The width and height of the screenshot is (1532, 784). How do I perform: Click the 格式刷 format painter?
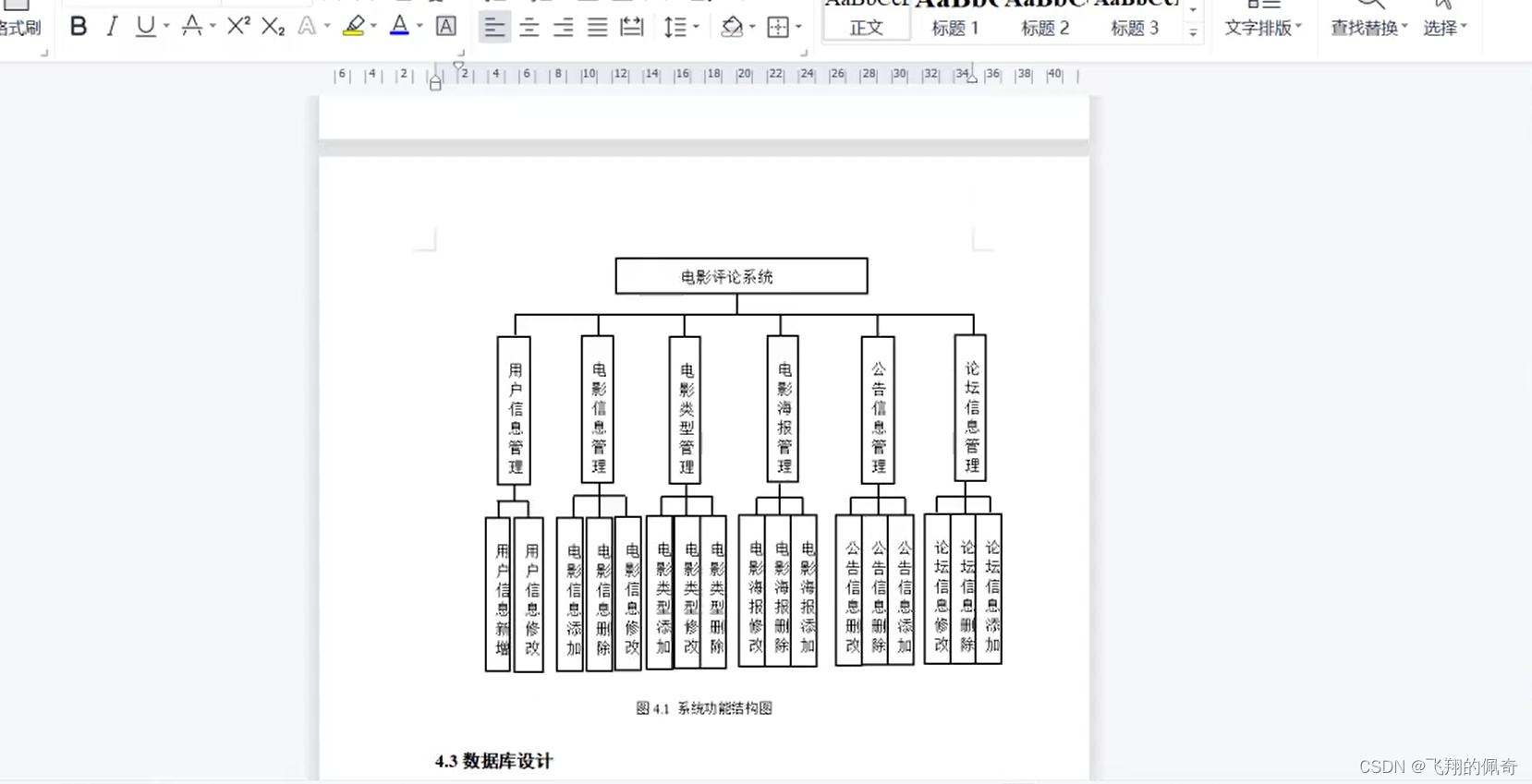click(20, 28)
